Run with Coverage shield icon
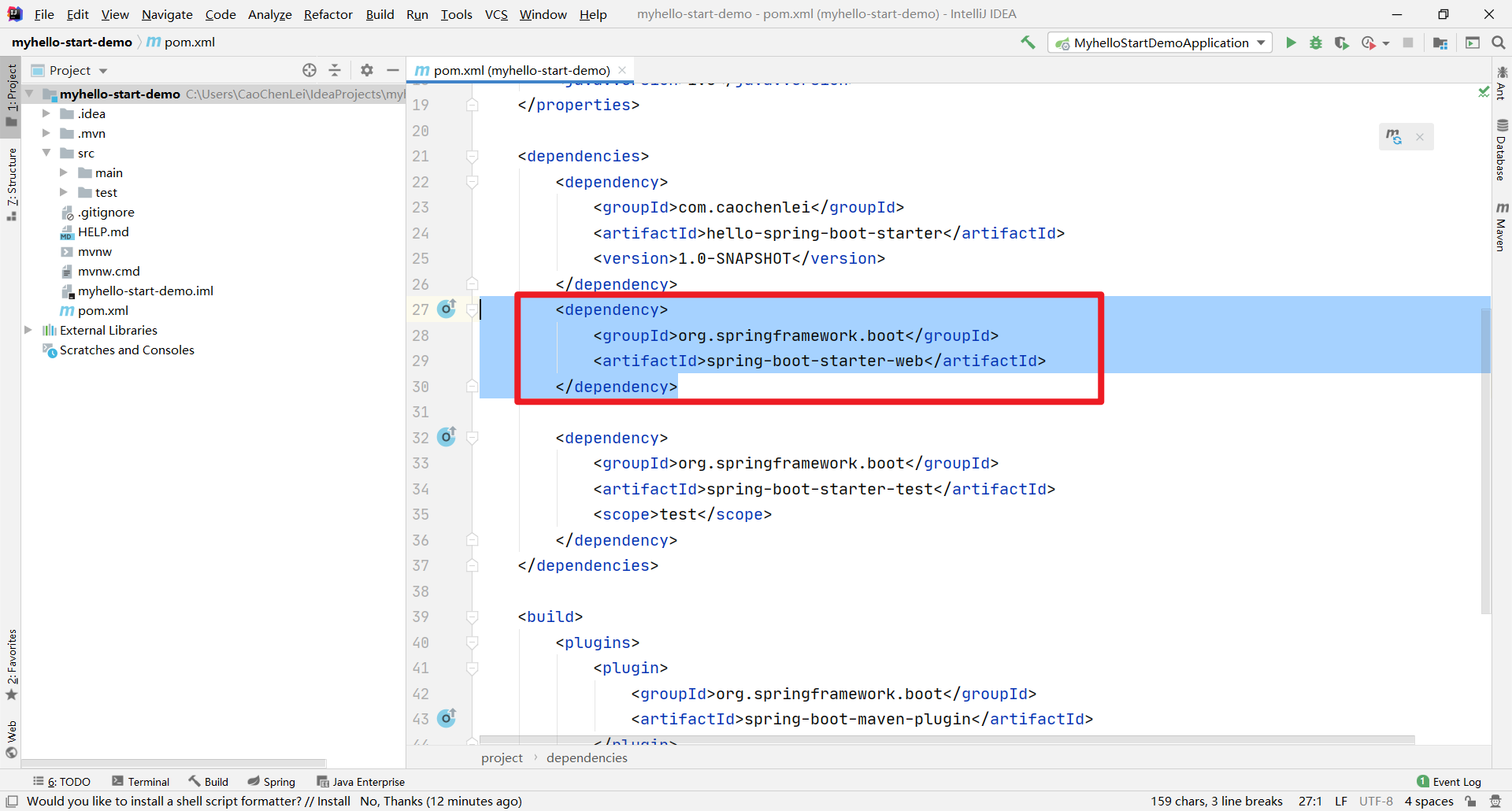 point(1342,43)
